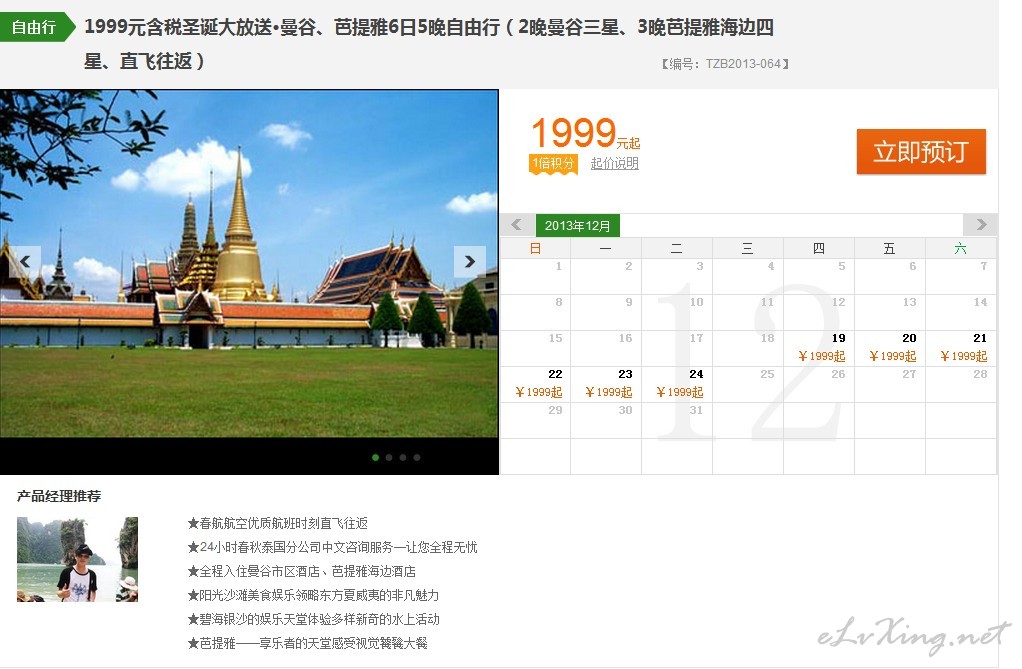Select the third slideshow dot indicator
This screenshot has width=1022, height=669.
pyautogui.click(x=403, y=458)
